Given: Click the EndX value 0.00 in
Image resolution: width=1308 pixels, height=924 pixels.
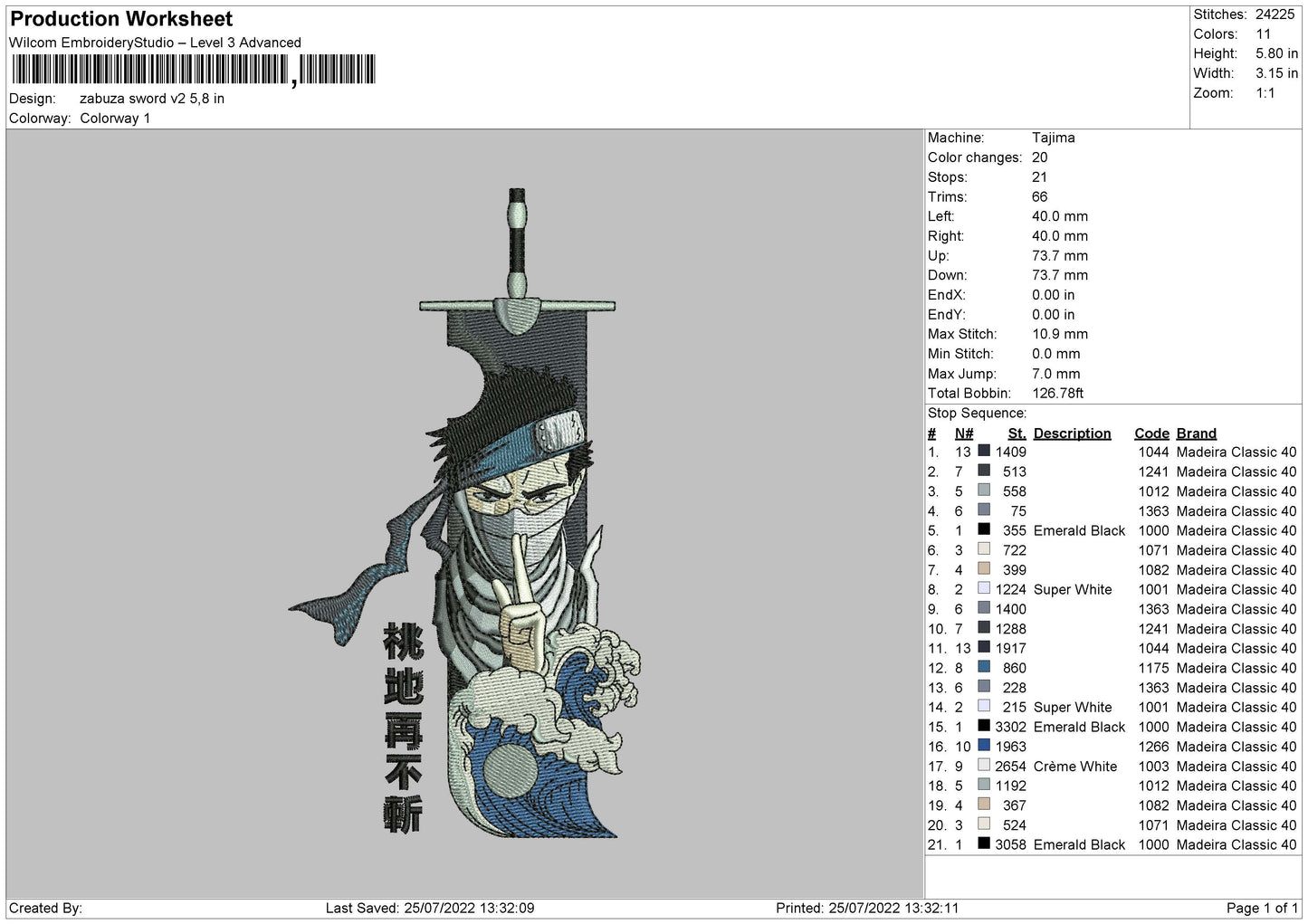Looking at the screenshot, I should point(1054,295).
